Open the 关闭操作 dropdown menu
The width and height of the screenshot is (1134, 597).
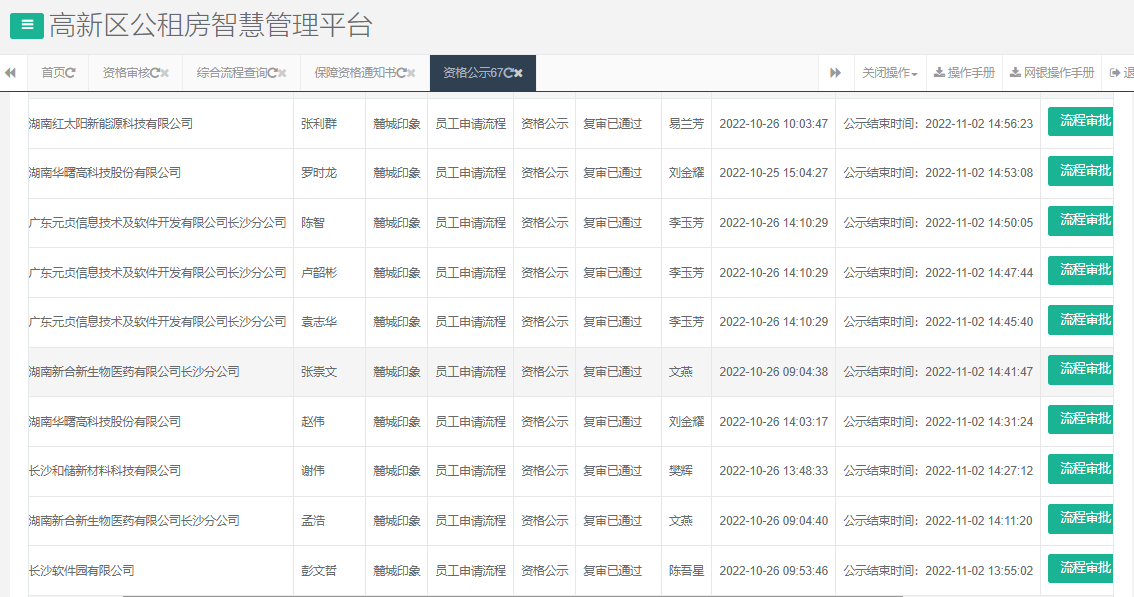tap(889, 72)
